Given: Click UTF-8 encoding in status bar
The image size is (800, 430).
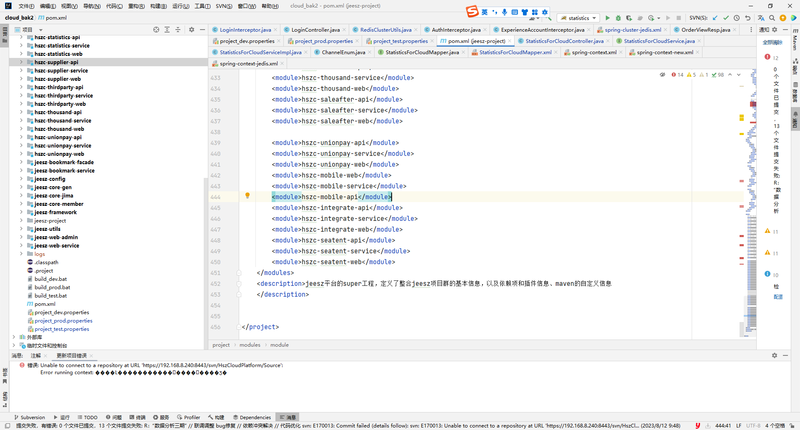Looking at the screenshot, I should (753, 425).
